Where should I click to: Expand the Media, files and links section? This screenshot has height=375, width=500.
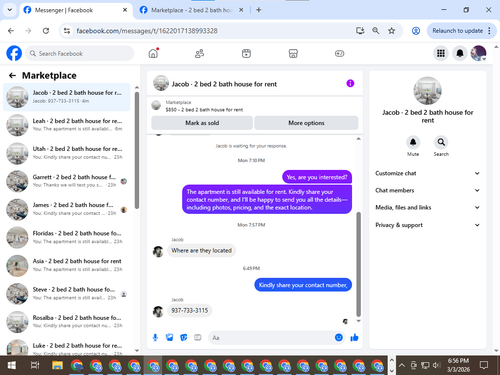click(x=427, y=207)
